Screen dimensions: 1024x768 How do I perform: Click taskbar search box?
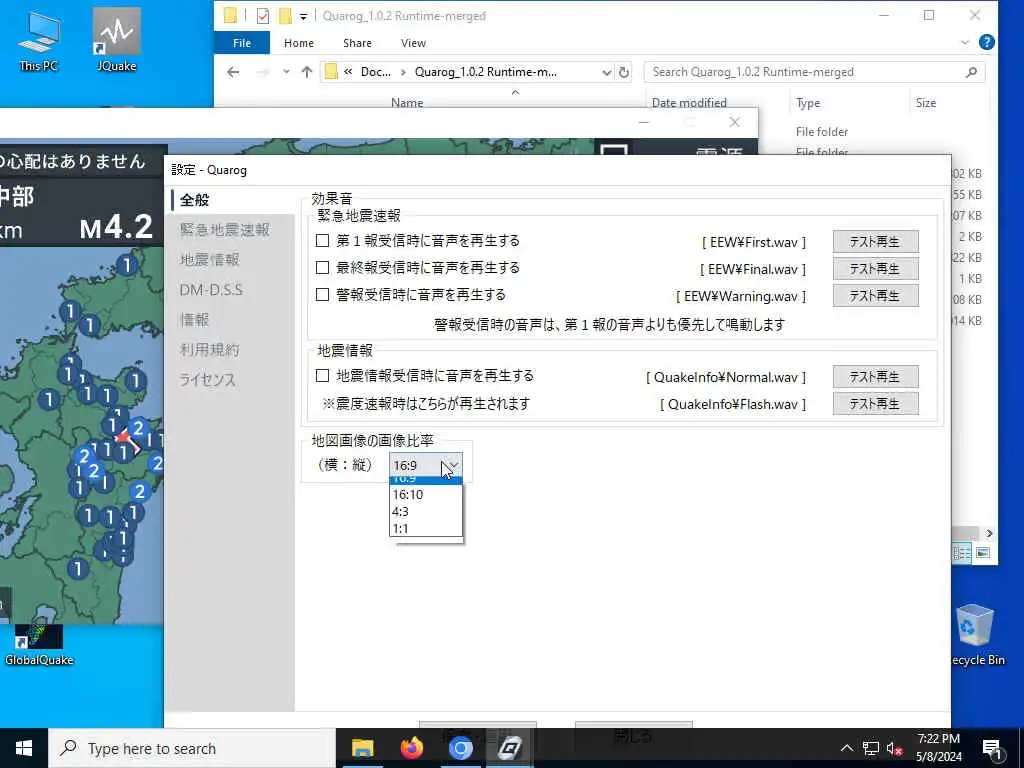[192, 748]
